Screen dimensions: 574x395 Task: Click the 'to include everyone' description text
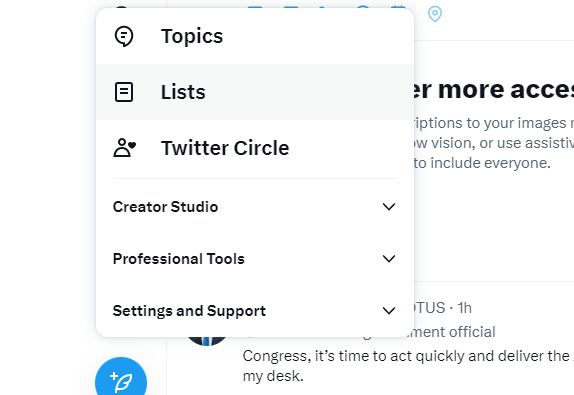[482, 163]
